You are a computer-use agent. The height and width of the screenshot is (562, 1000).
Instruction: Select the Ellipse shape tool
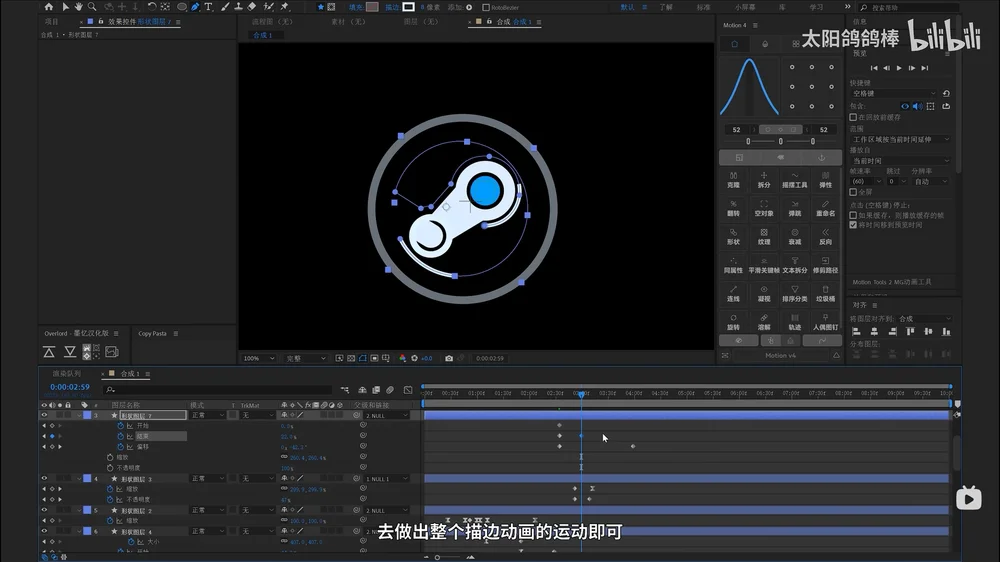tap(182, 7)
